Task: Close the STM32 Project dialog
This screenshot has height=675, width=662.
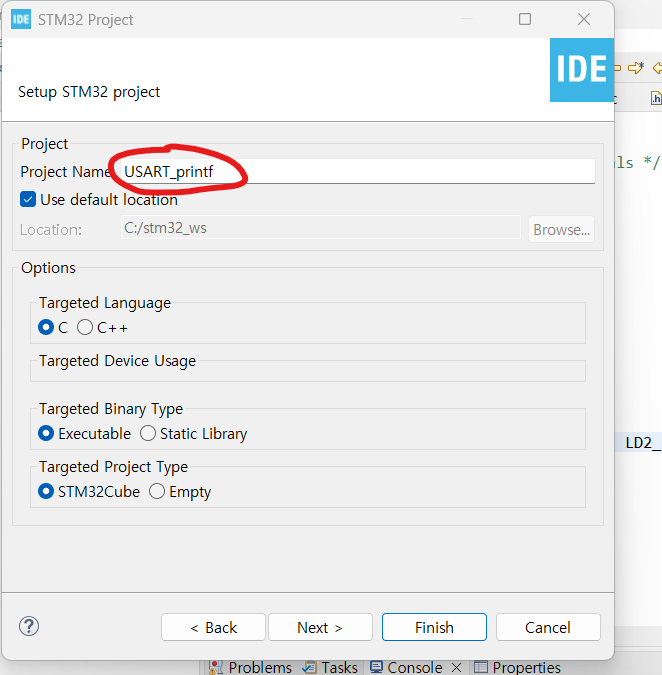Action: 584,19
